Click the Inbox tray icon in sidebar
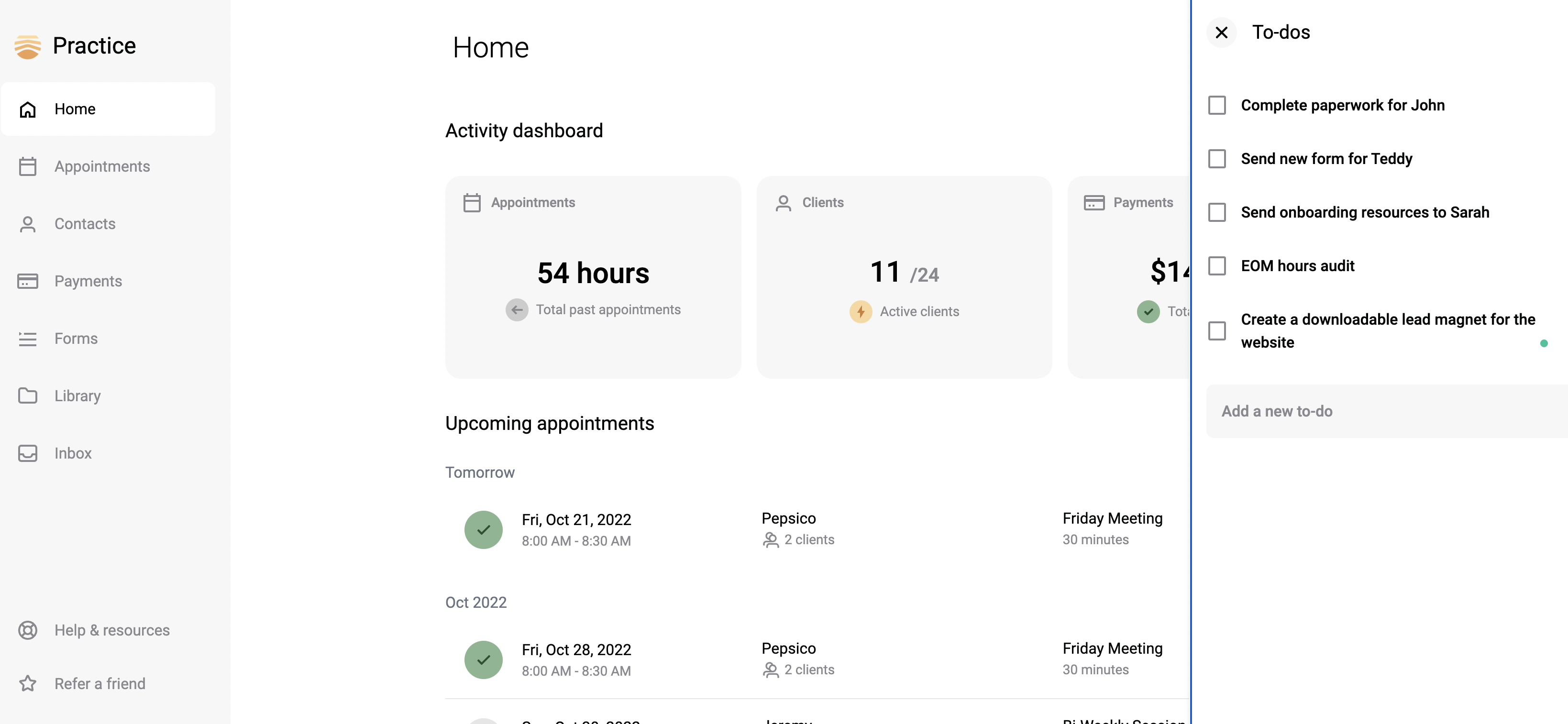Image resolution: width=1568 pixels, height=724 pixels. 28,453
